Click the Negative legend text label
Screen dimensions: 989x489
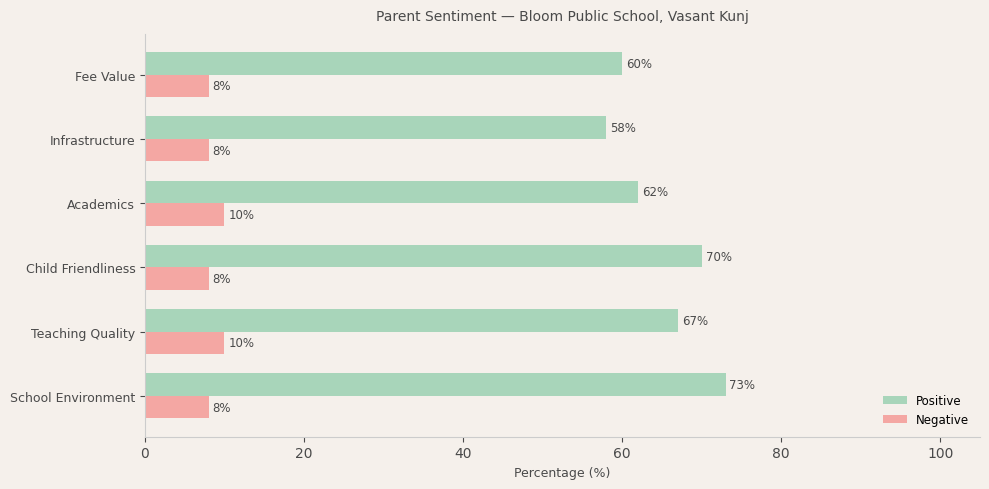(942, 420)
